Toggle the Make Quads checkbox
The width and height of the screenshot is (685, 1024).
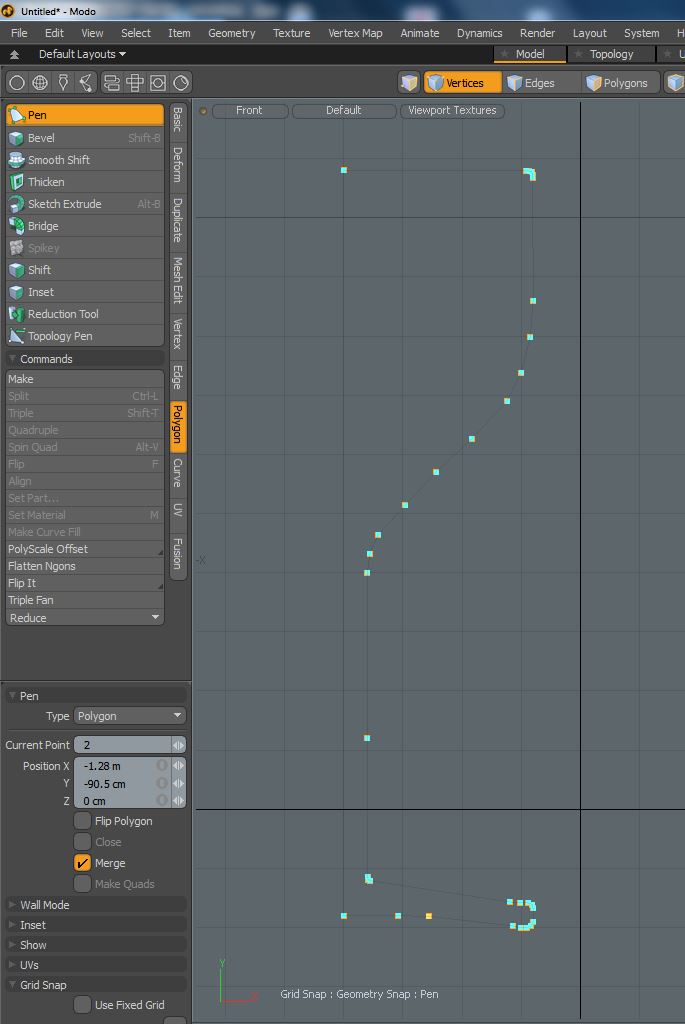[82, 884]
